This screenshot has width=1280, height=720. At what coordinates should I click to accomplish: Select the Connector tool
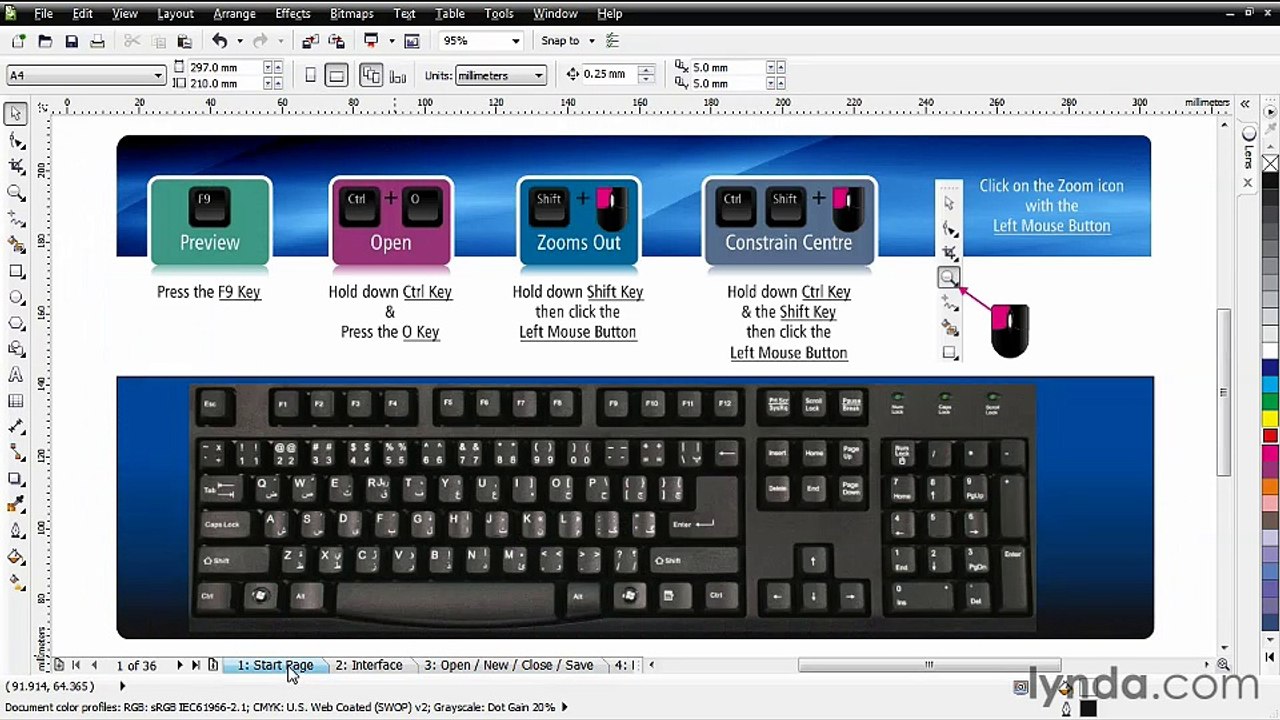15,453
